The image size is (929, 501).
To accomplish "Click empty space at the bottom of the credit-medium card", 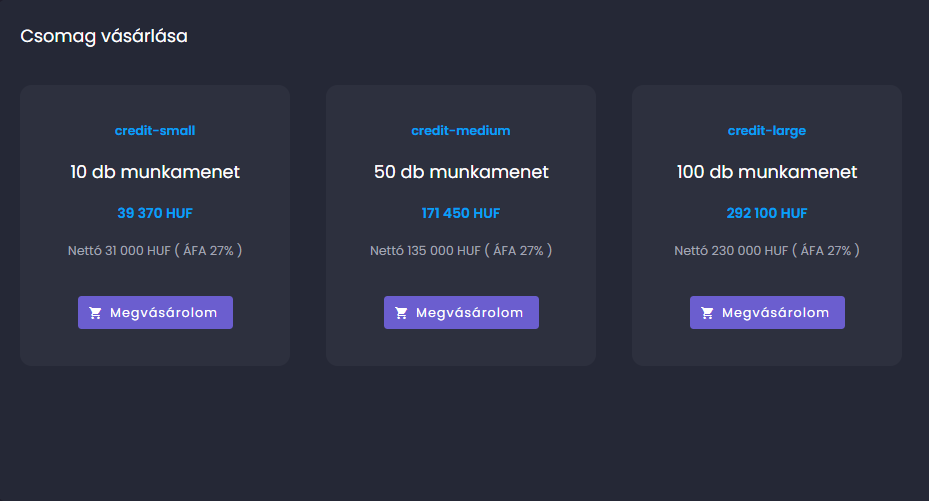I will point(461,348).
